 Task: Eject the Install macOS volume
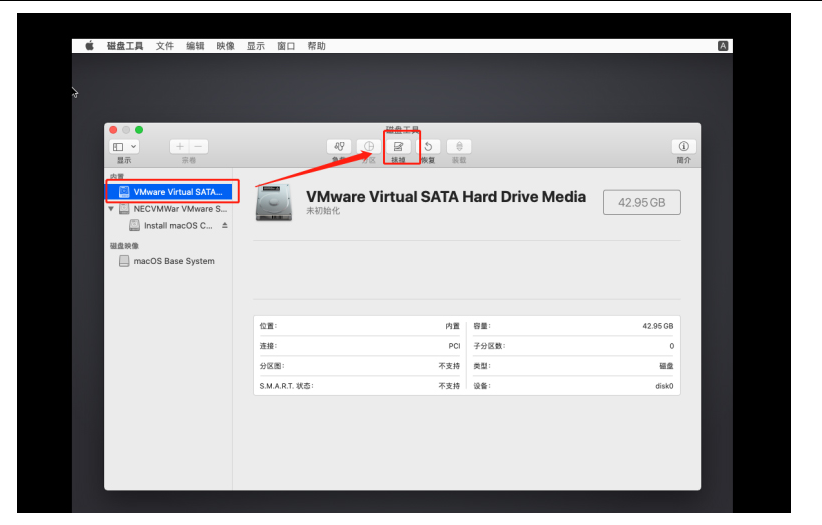coord(225,226)
